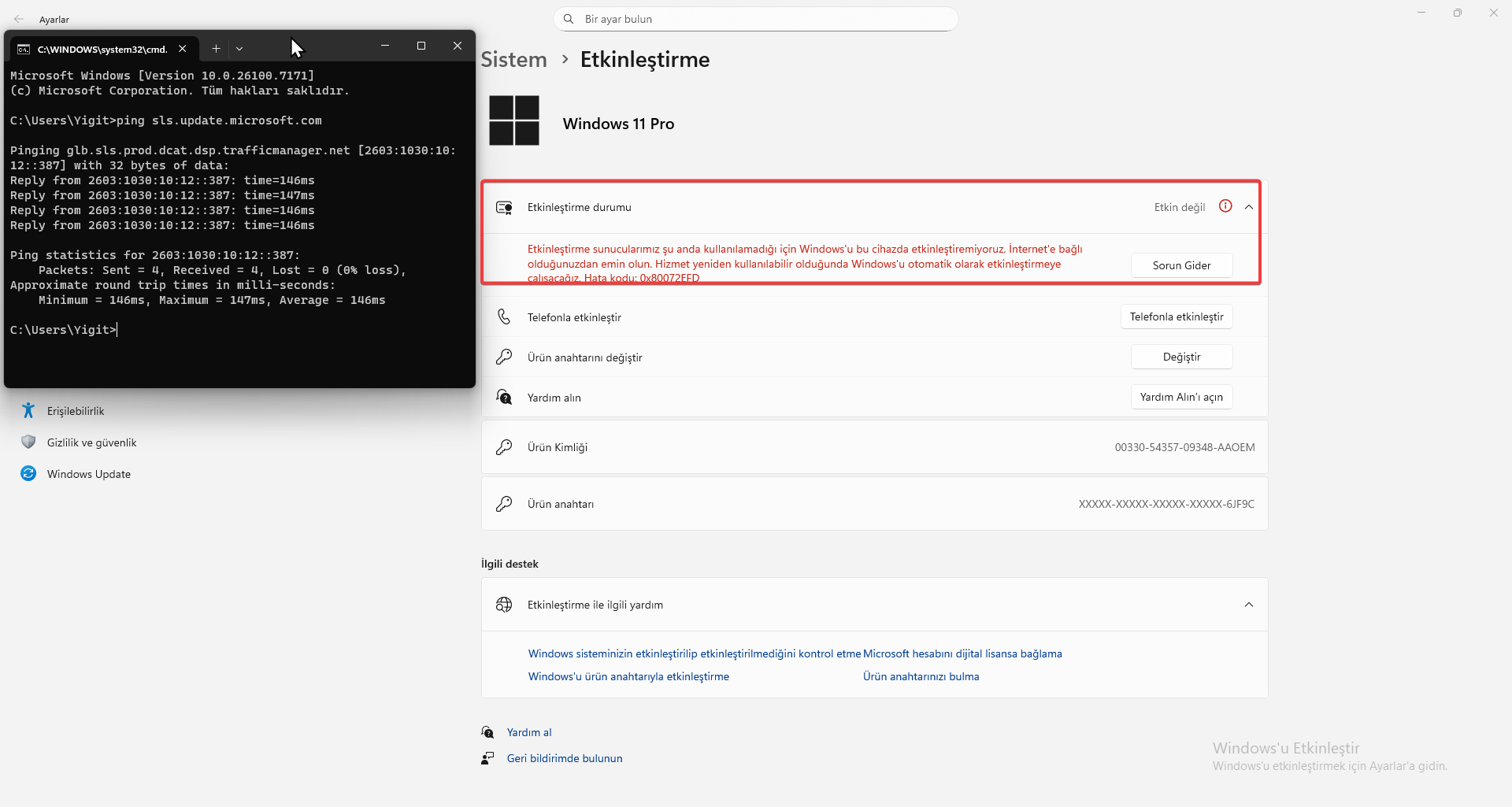Open the terminal profile dropdown arrow
Image resolution: width=1512 pixels, height=807 pixels.
[x=239, y=49]
